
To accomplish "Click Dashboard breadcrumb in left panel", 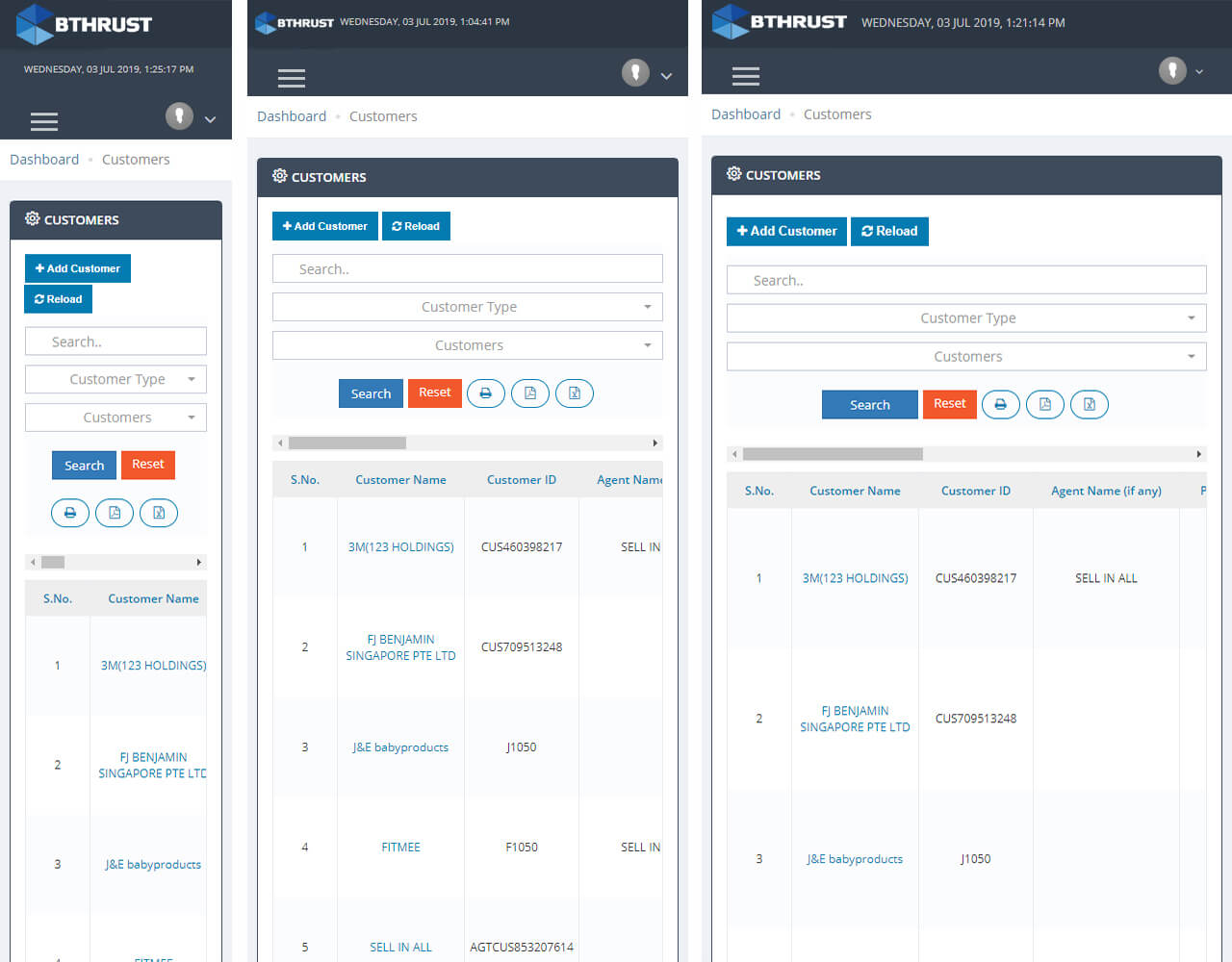I will 44,160.
